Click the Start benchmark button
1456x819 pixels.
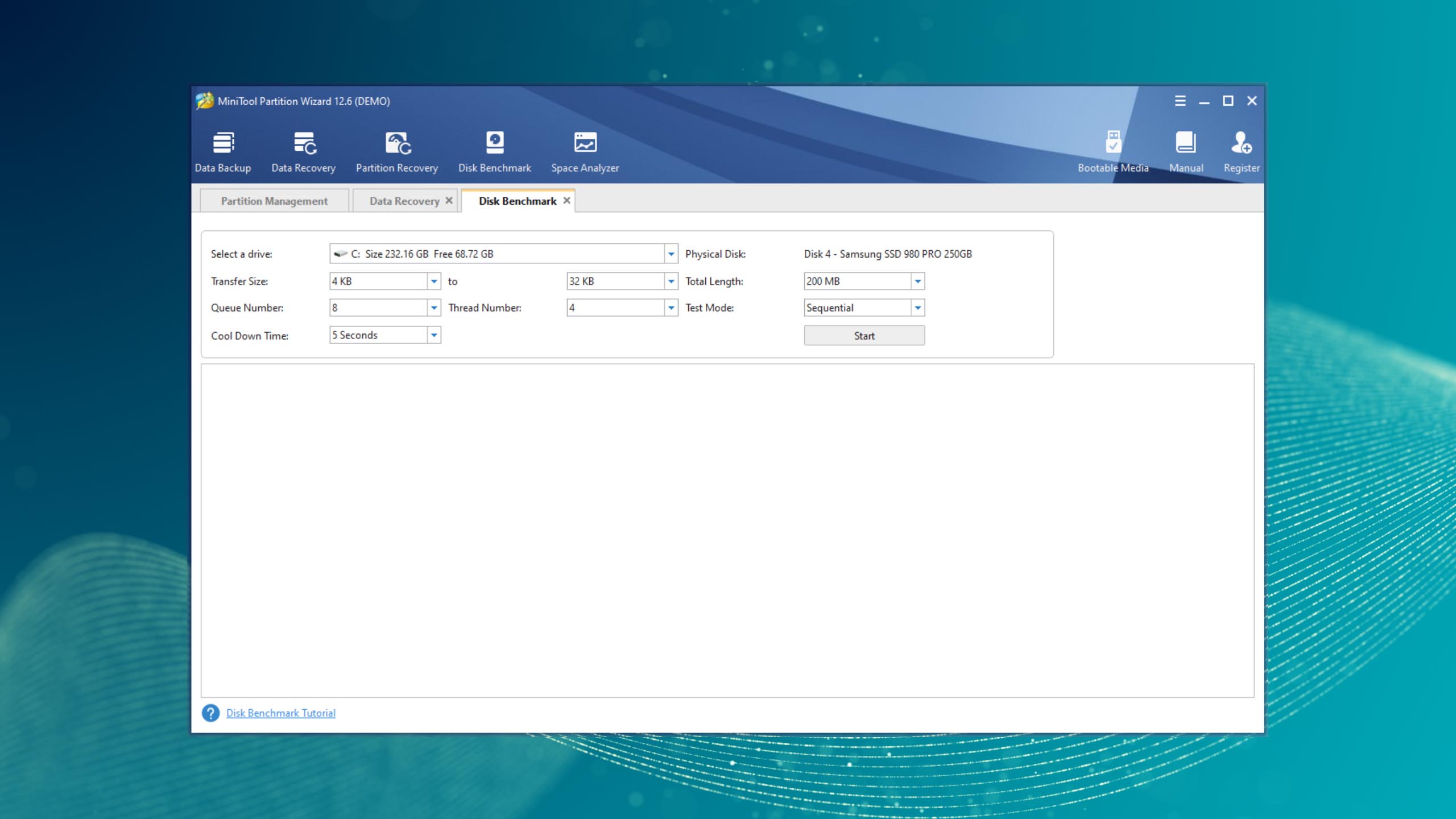(x=864, y=336)
